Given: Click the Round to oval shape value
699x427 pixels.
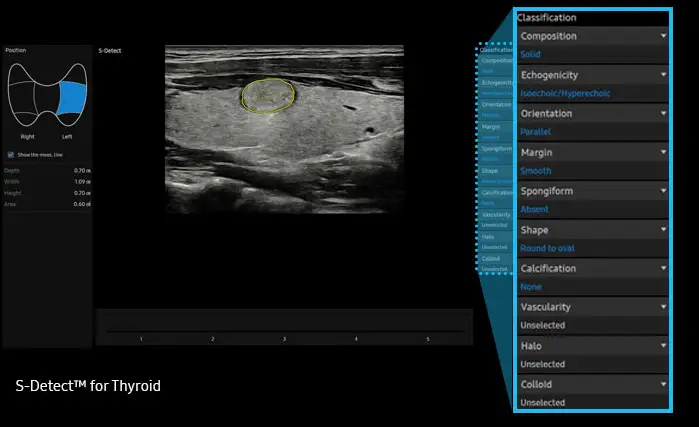Looking at the screenshot, I should [547, 248].
